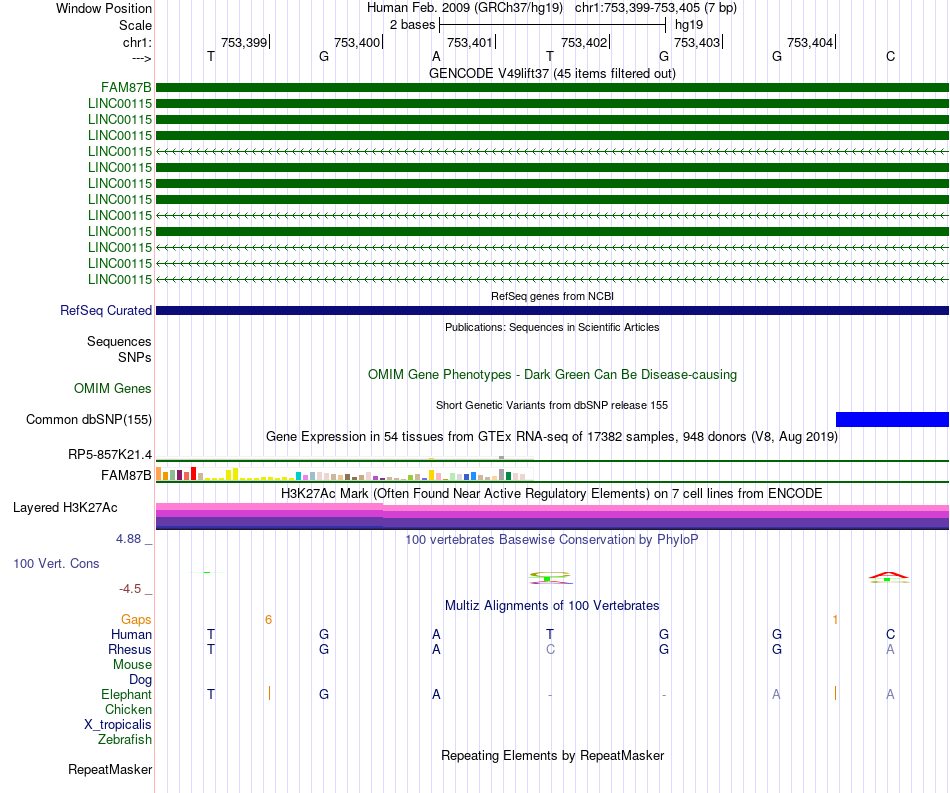Screen dimensions: 950x793
Task: Click the RepeatMasker track label
Action: tap(110, 769)
